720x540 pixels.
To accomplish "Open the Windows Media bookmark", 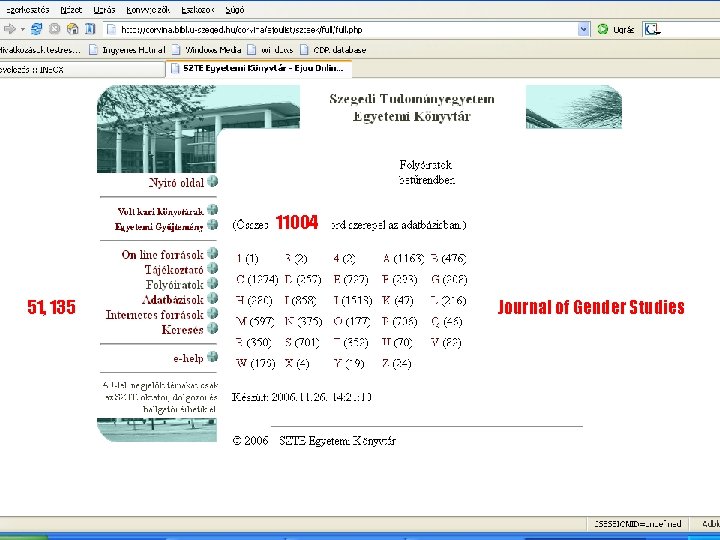I will (207, 50).
